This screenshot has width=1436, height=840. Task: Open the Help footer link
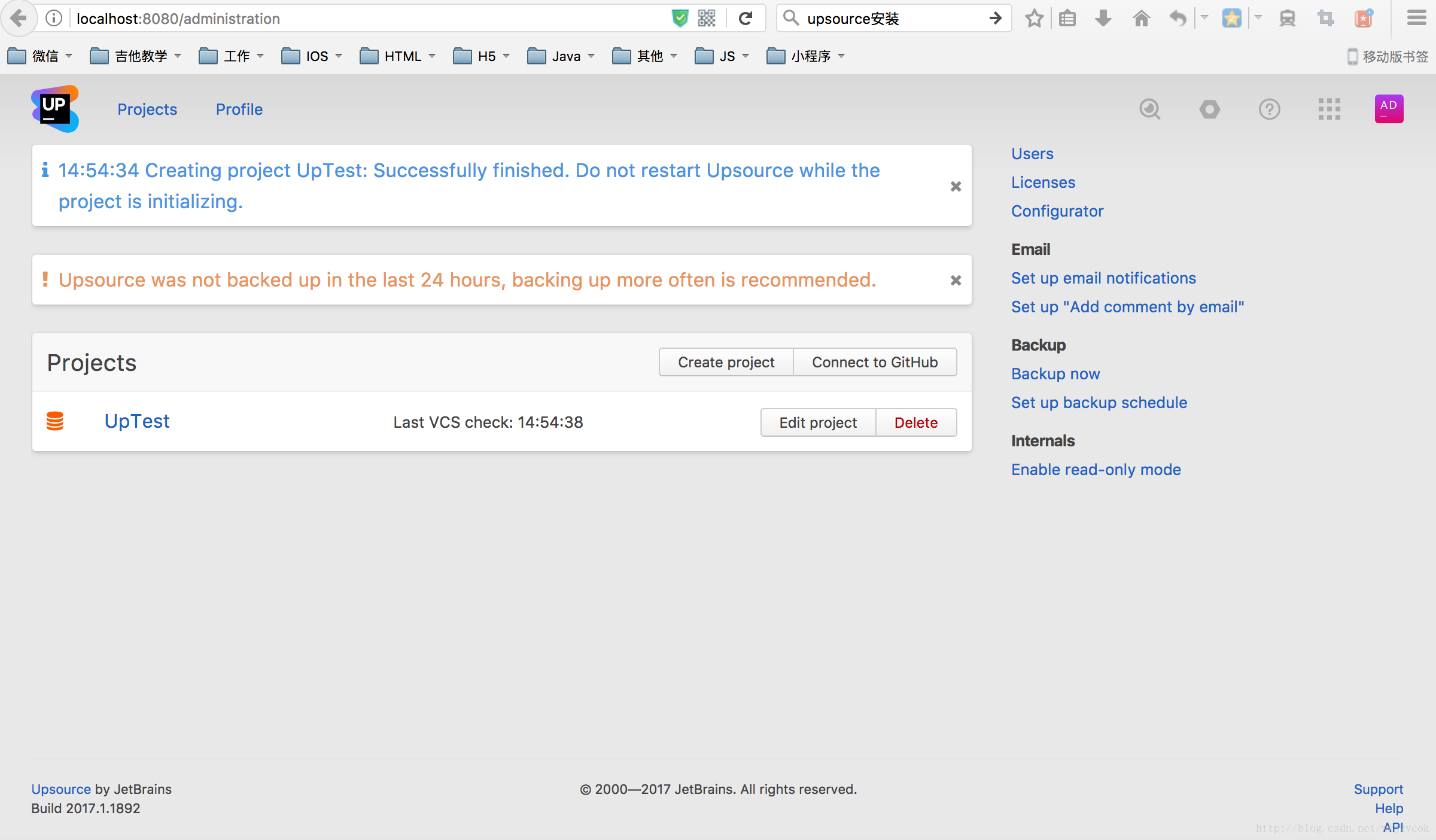pos(1389,808)
